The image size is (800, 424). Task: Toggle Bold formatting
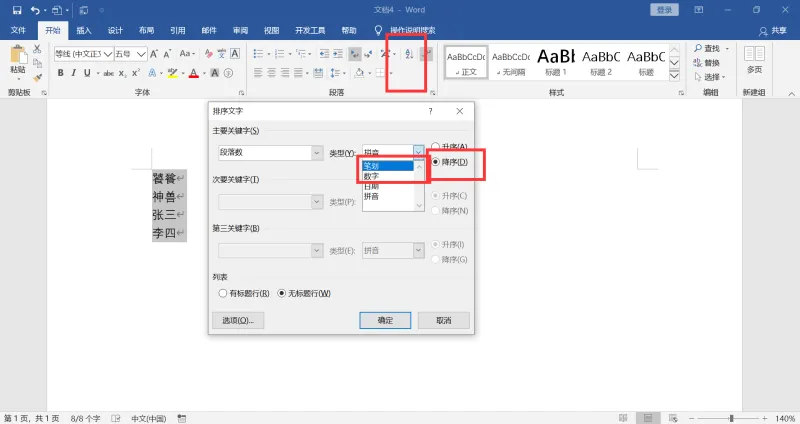click(x=60, y=73)
